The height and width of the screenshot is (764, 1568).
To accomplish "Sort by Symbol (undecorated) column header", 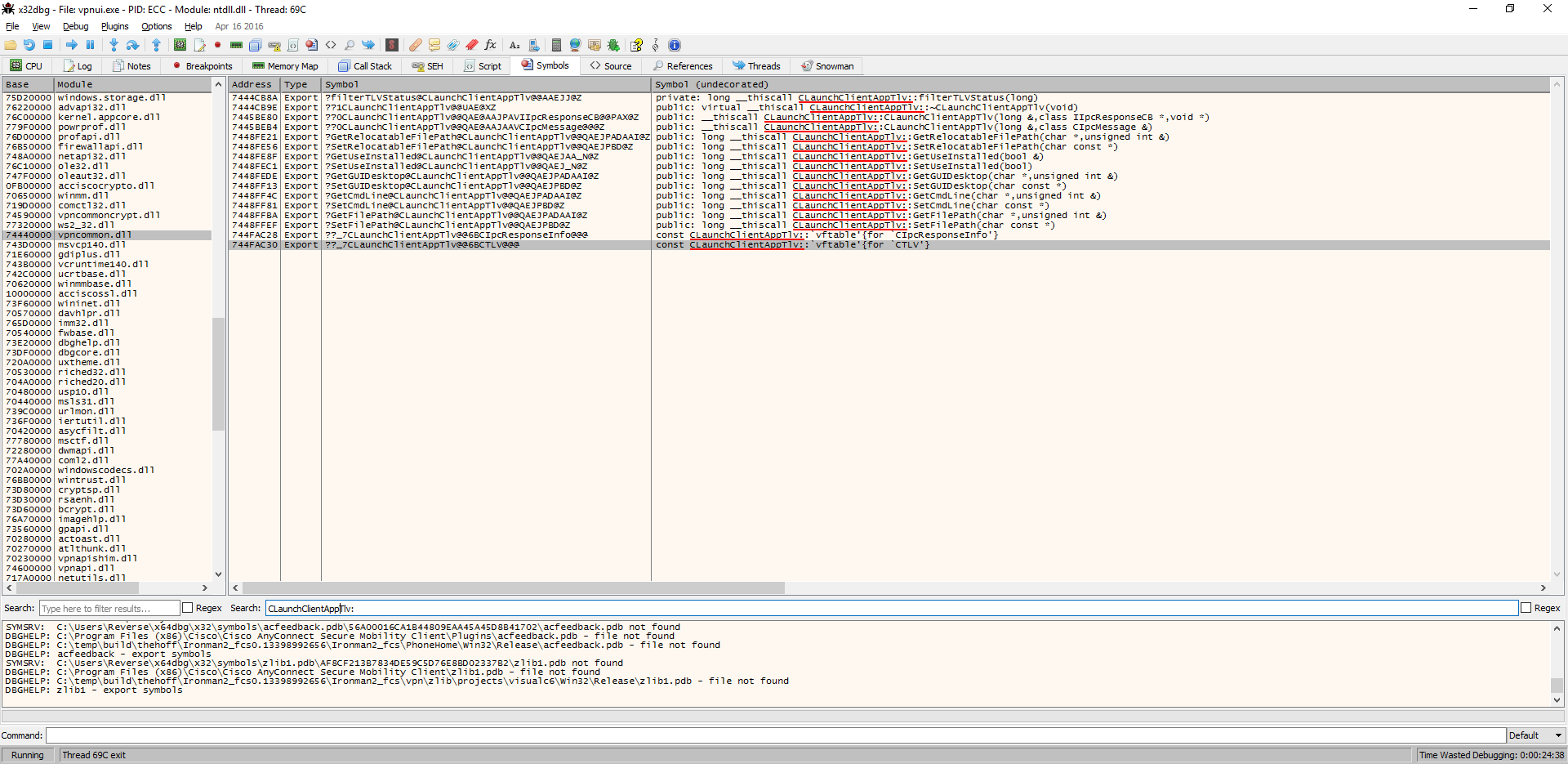I will (1101, 84).
